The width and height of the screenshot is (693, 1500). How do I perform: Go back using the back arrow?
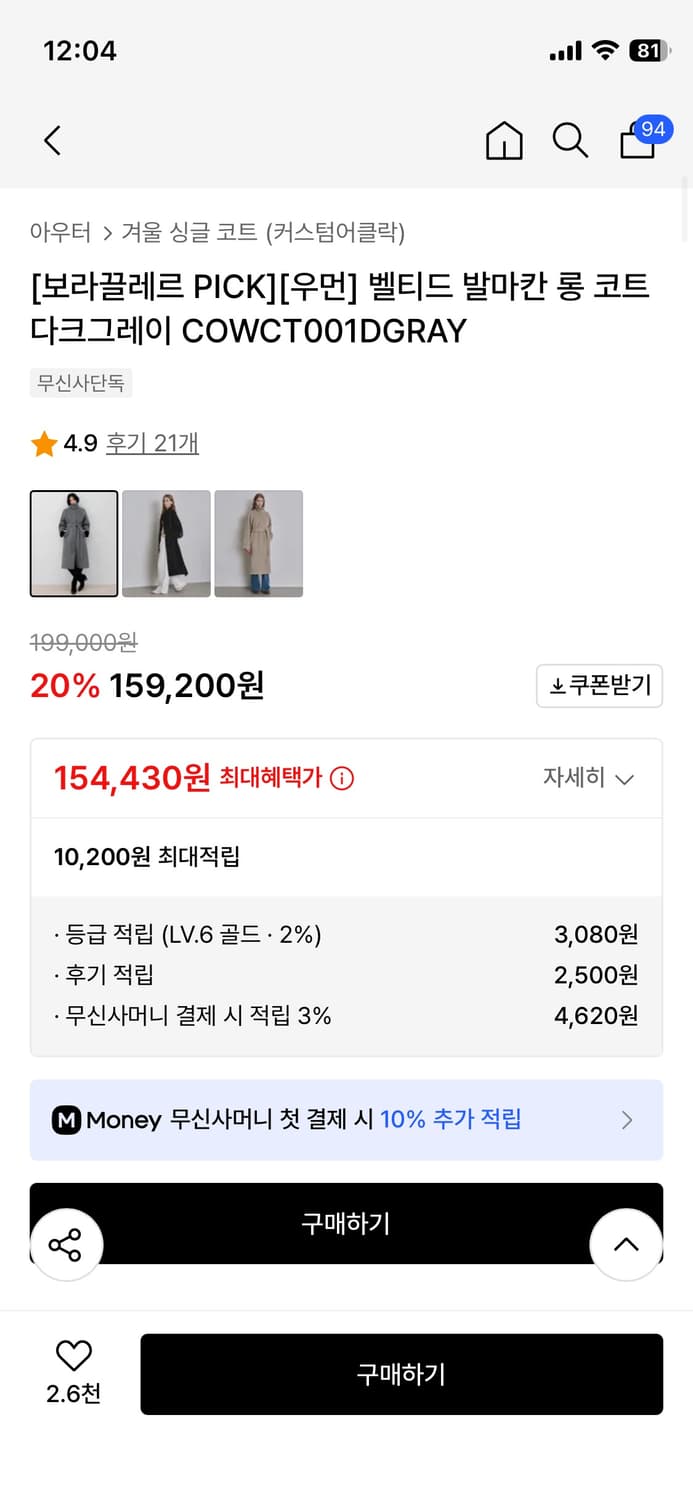click(x=52, y=141)
